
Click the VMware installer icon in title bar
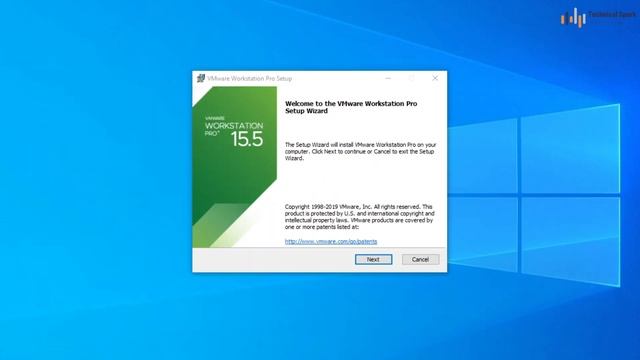(x=200, y=78)
